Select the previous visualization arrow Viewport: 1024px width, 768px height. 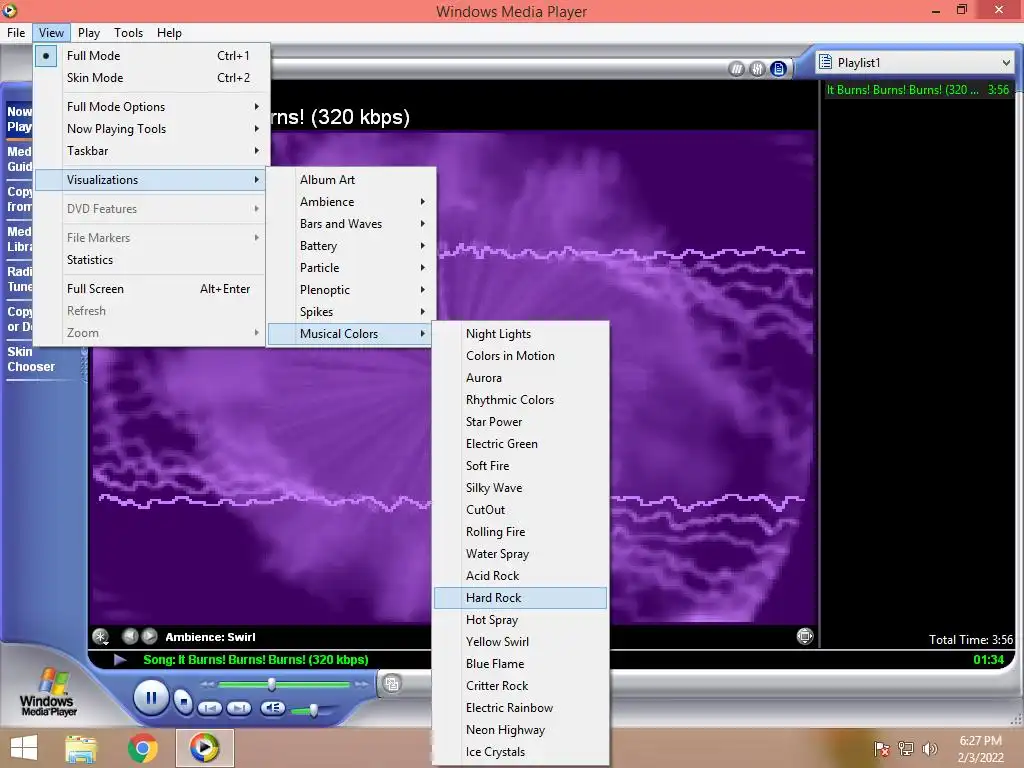[x=130, y=635]
